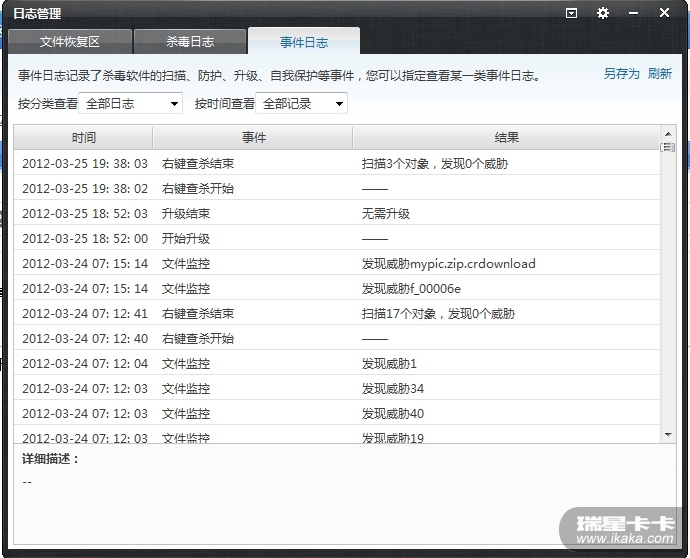This screenshot has height=558, width=690.
Task: Click the scrollbar down arrow
Action: 668,435
